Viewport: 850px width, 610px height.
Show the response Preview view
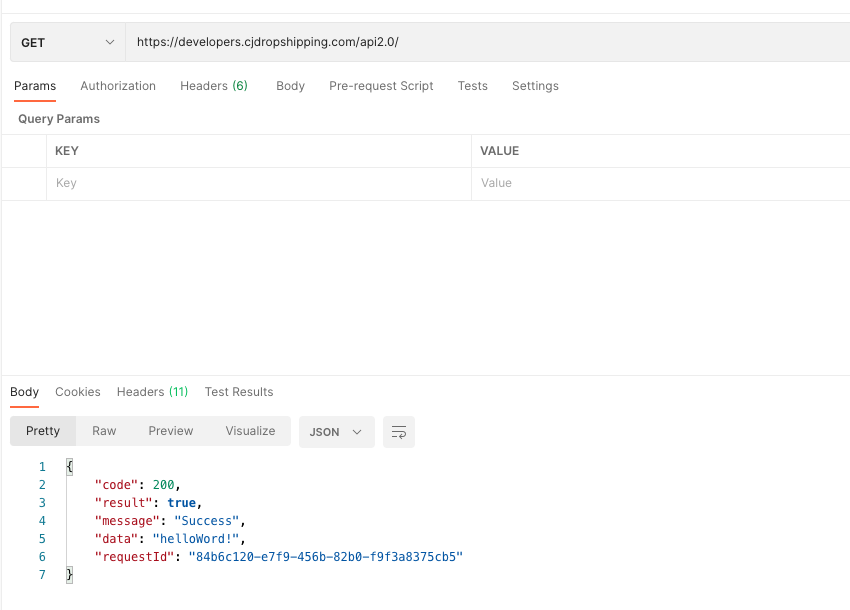click(171, 431)
